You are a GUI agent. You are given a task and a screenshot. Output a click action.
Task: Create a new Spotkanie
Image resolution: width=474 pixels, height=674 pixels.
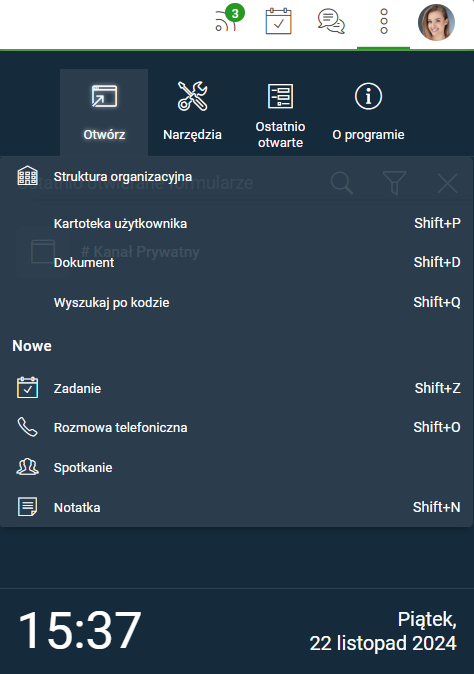pos(237,468)
